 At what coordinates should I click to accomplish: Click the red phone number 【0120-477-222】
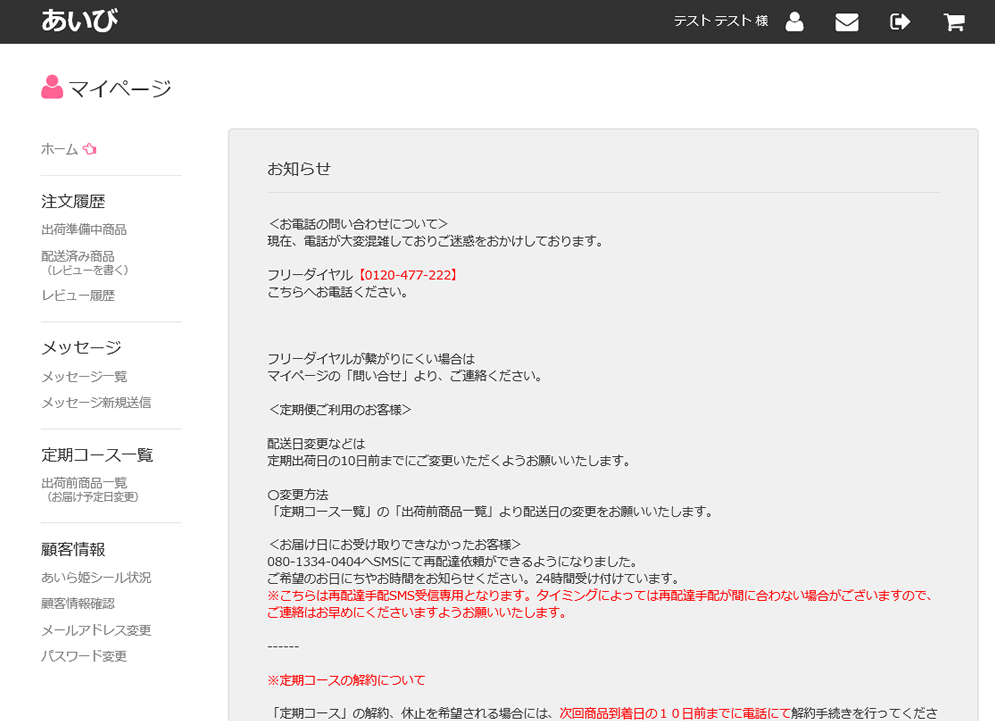(407, 275)
